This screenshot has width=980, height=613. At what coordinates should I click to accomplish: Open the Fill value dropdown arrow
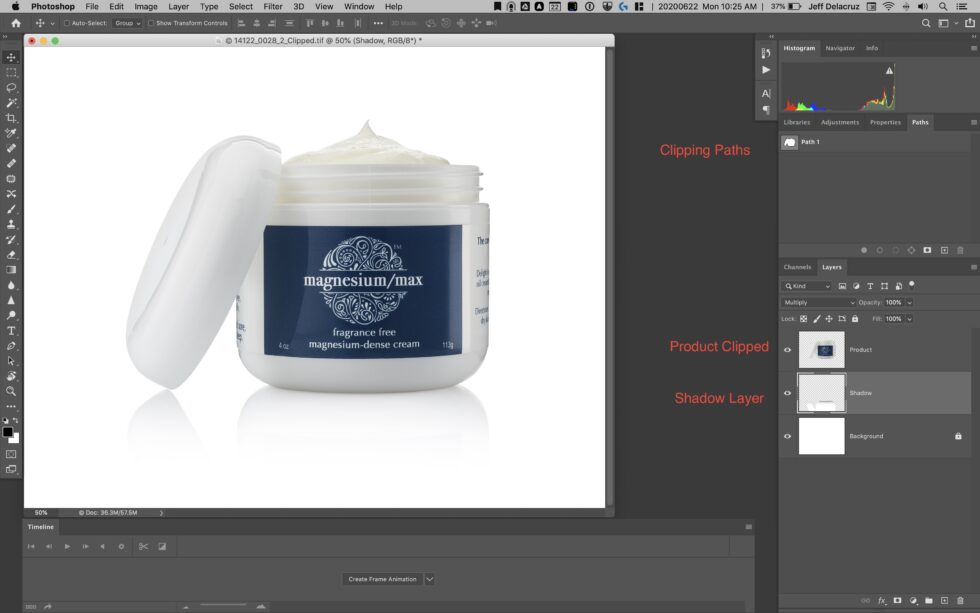[x=909, y=319]
